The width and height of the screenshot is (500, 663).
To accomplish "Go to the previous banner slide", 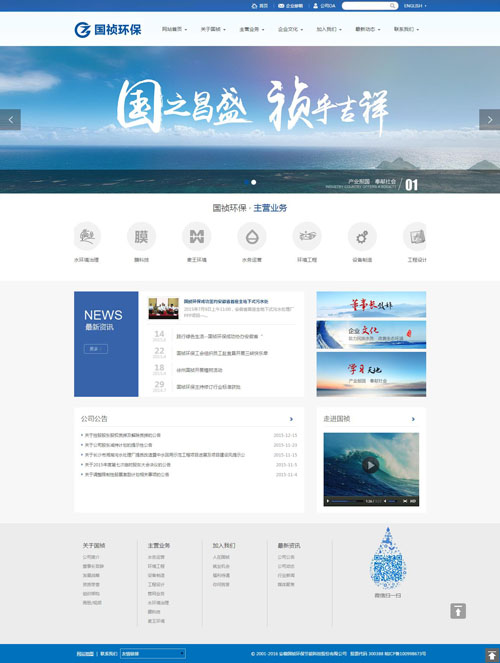I will tap(10, 120).
